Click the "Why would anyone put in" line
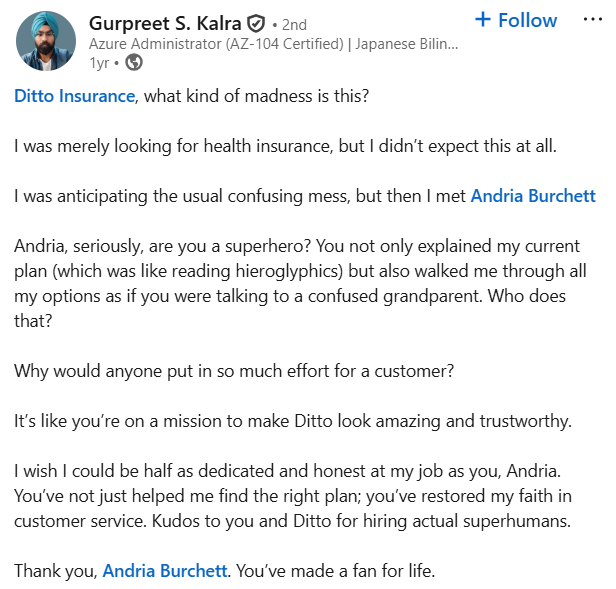This screenshot has width=616, height=589. pos(235,371)
